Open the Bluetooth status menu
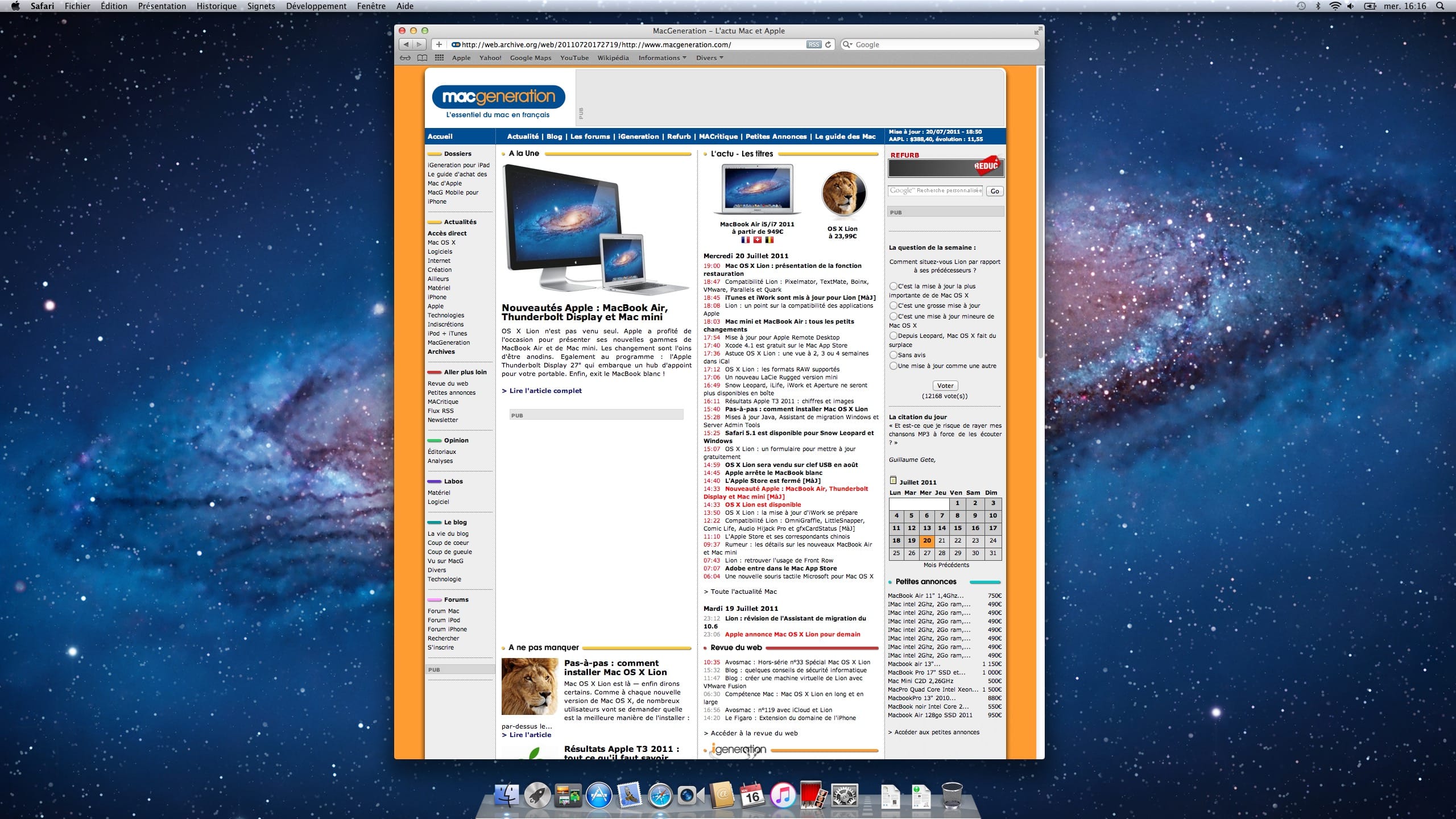Image resolution: width=1456 pixels, height=819 pixels. 1318,6
